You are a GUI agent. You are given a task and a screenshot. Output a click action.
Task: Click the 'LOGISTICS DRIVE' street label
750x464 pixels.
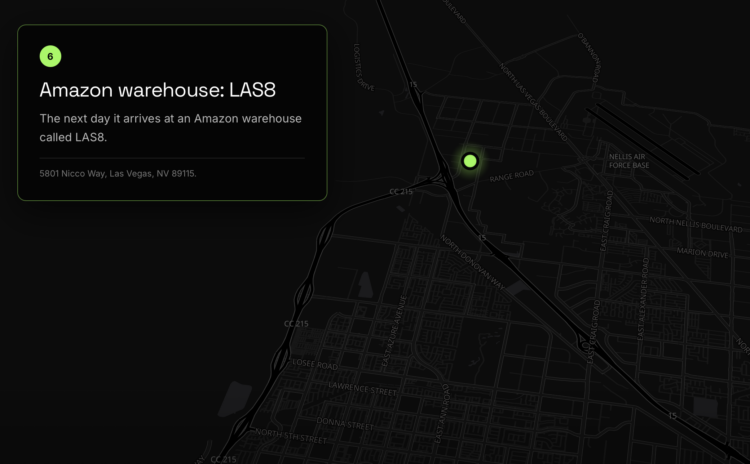pyautogui.click(x=364, y=67)
